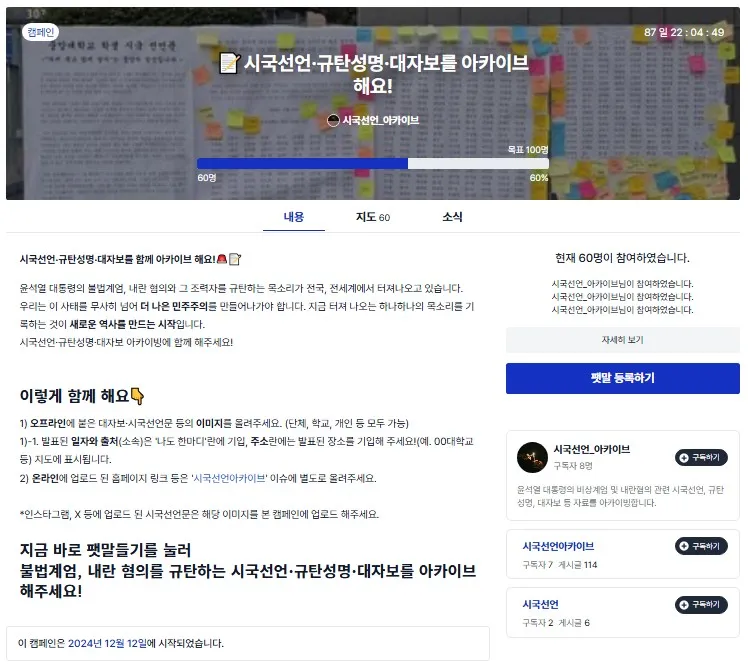Viewport: 748px width, 668px height.
Task: Click the memo emoji in campaign title
Action: (x=229, y=63)
